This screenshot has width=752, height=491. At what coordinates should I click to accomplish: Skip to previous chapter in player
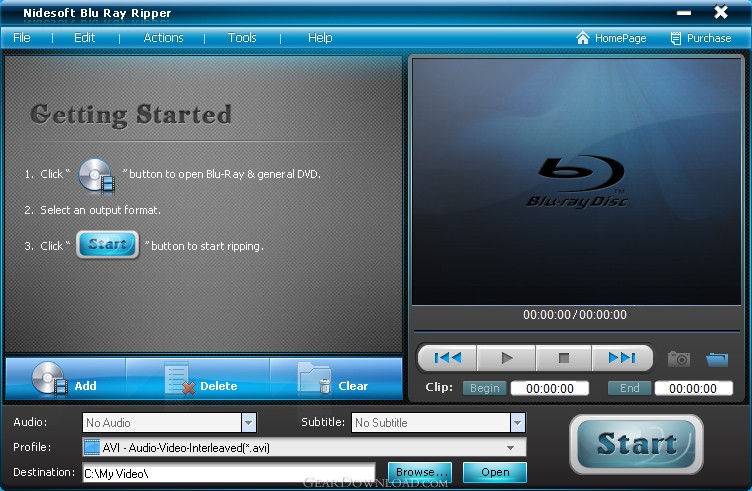pyautogui.click(x=447, y=358)
